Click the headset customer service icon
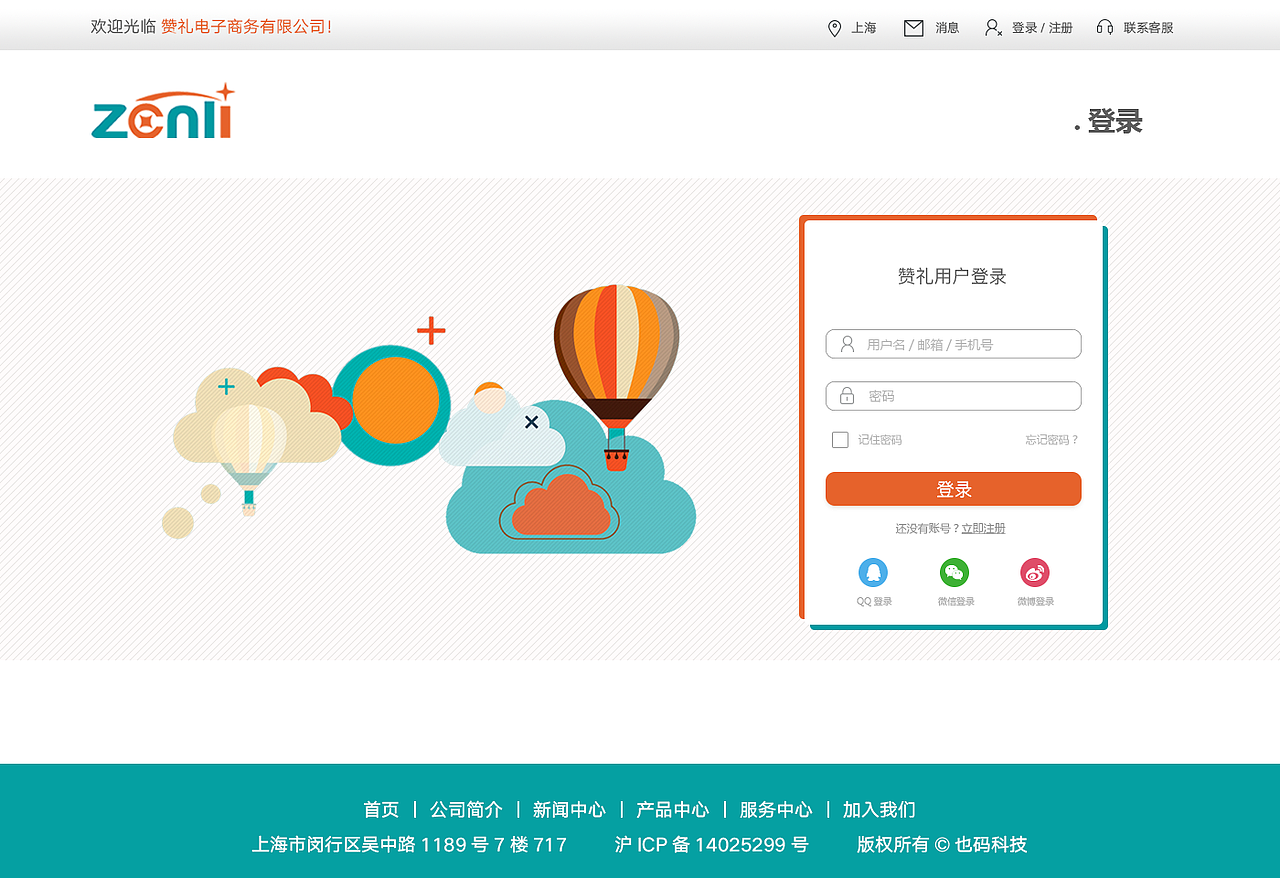Viewport: 1280px width, 878px height. click(x=1105, y=27)
